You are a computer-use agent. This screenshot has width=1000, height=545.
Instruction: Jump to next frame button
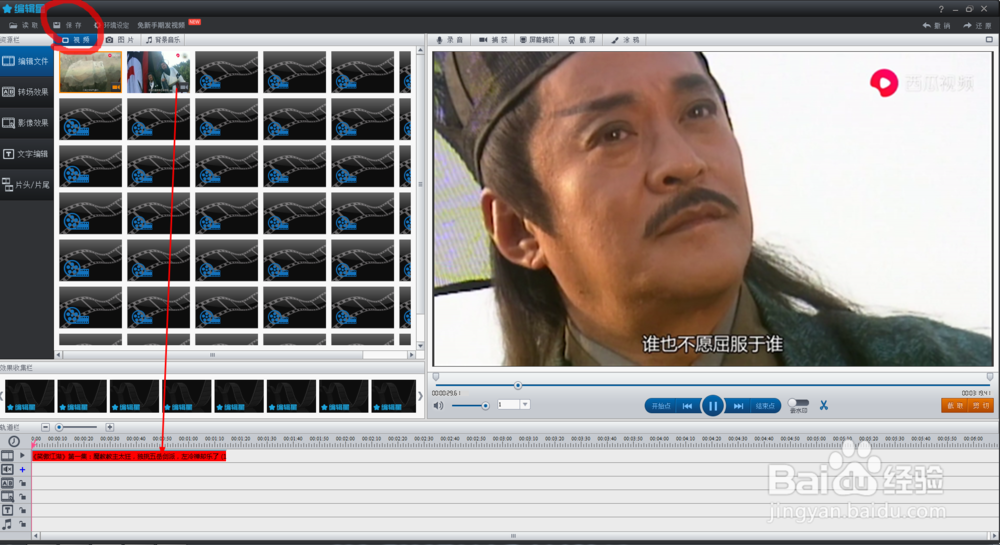coord(738,406)
